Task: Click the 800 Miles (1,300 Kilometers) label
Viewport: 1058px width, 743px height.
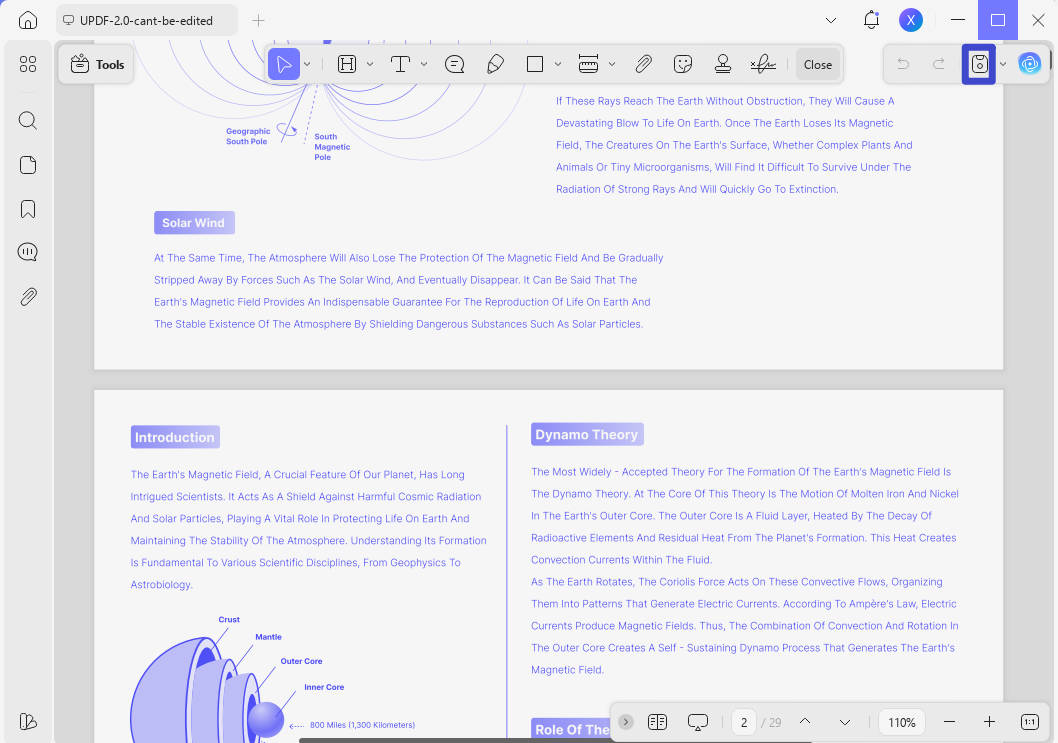Action: point(362,725)
